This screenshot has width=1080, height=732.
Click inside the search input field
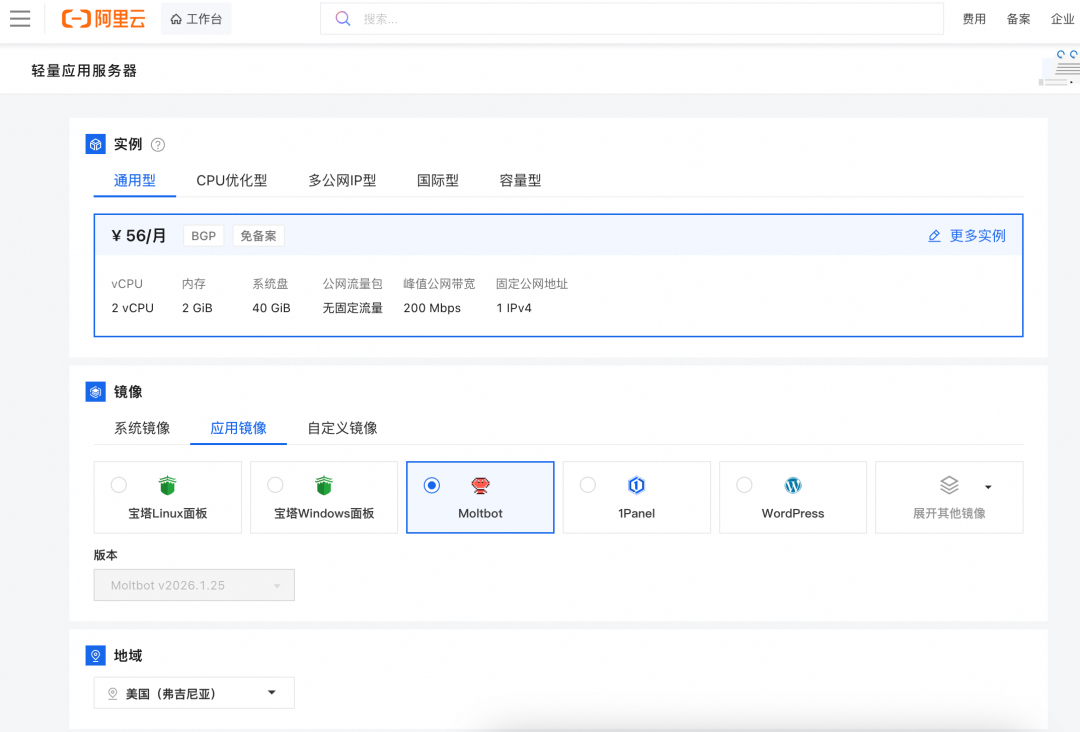[600, 18]
